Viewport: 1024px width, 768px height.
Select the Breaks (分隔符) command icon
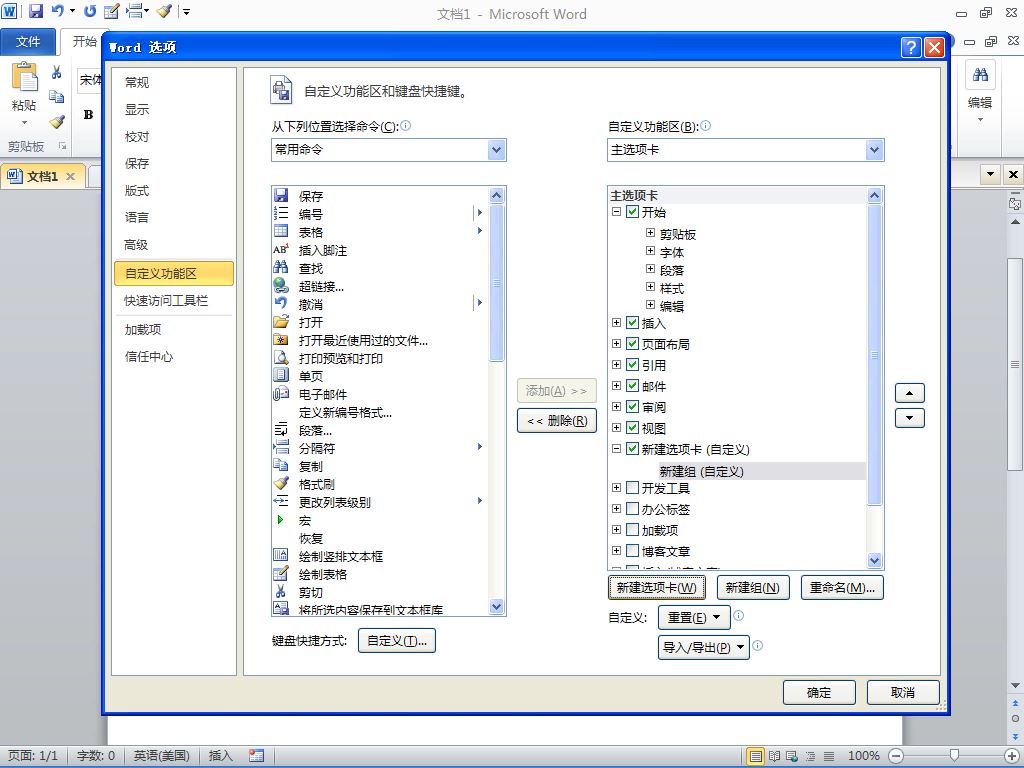tap(281, 447)
